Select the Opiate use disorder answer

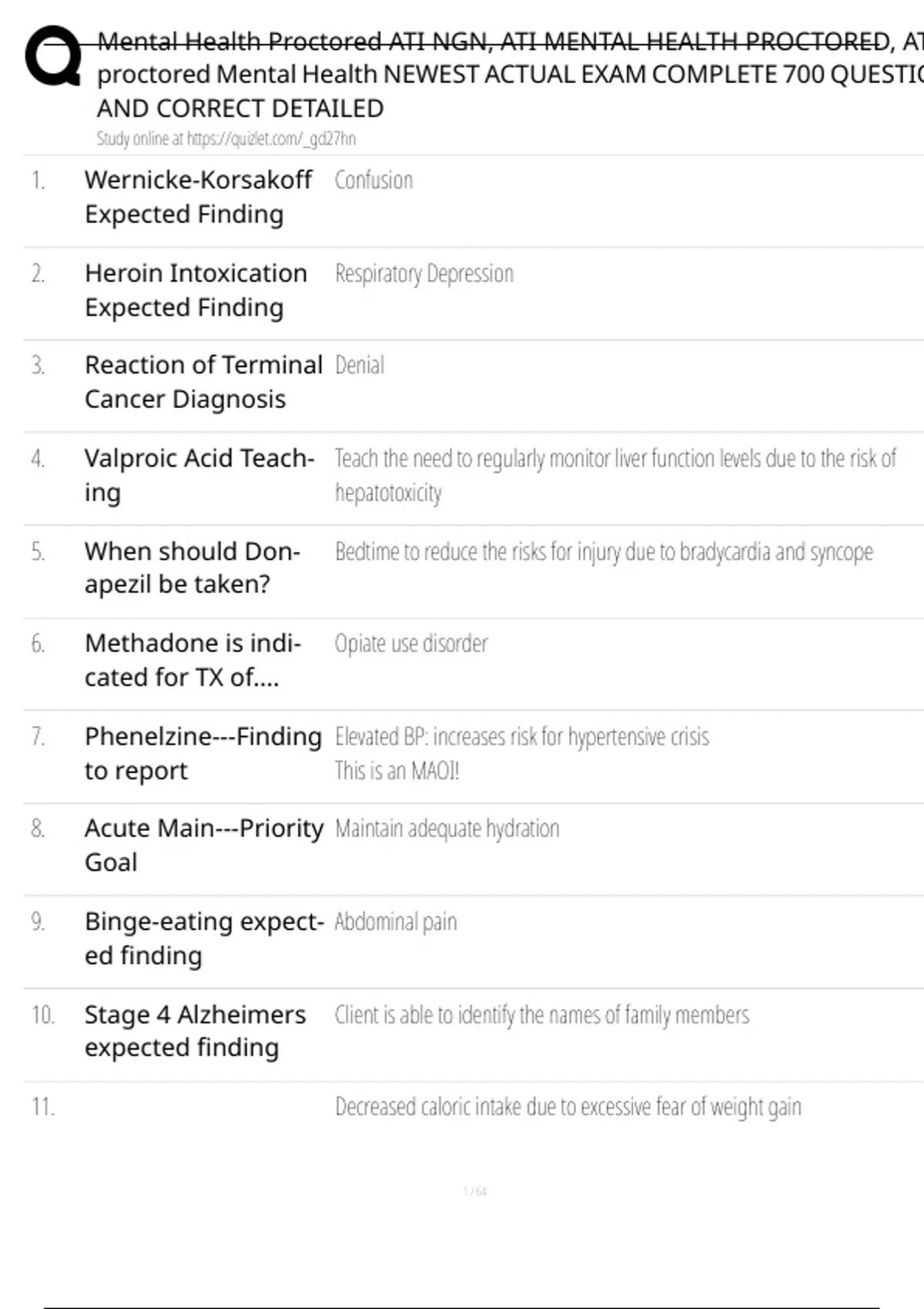411,644
